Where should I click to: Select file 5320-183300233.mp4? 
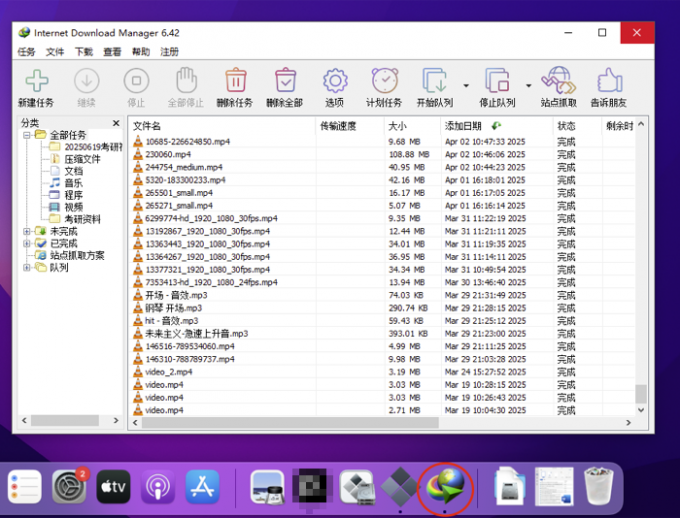185,180
